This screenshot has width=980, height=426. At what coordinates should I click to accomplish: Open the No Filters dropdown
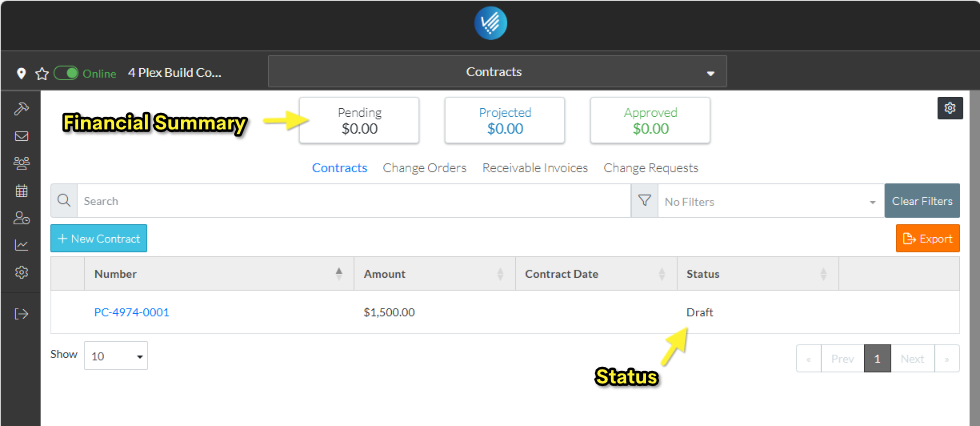(769, 201)
